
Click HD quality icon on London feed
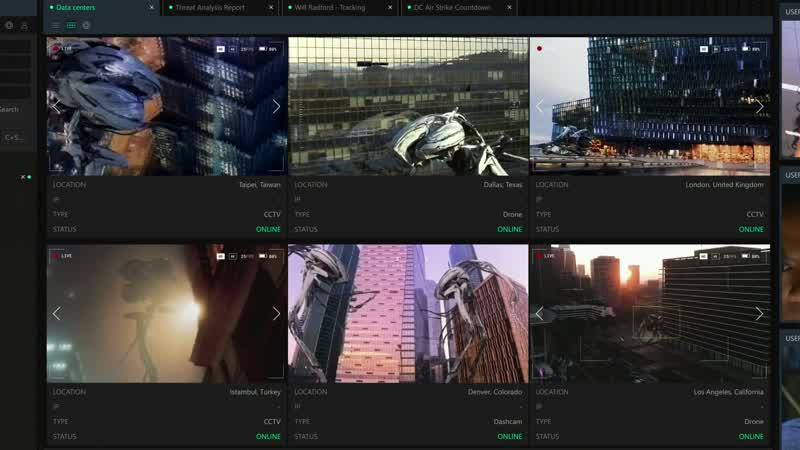click(x=704, y=49)
